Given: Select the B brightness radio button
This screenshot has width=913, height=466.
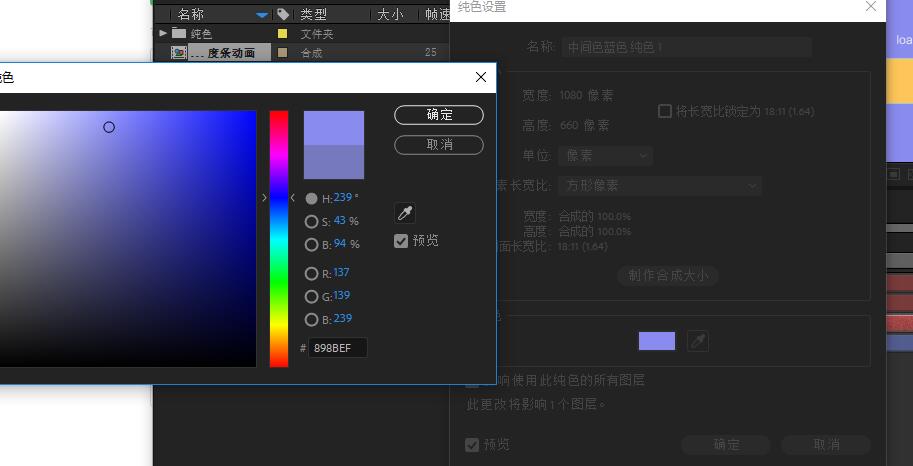Looking at the screenshot, I should point(312,245).
